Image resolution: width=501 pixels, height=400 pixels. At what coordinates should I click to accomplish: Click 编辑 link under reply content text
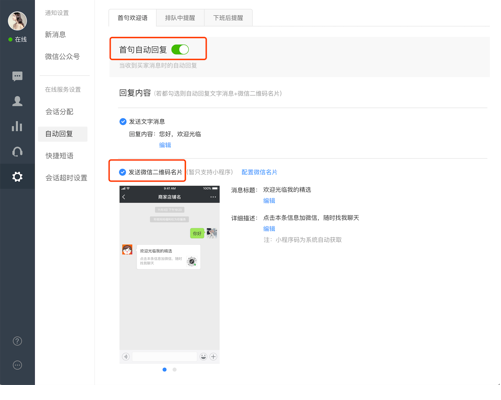[x=165, y=145]
